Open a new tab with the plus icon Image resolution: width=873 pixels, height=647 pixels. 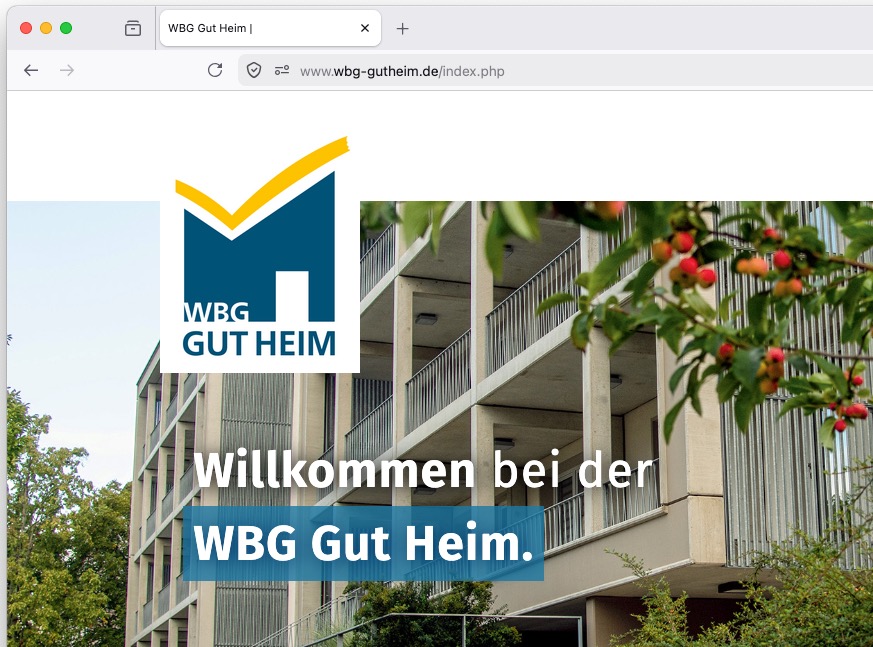402,28
